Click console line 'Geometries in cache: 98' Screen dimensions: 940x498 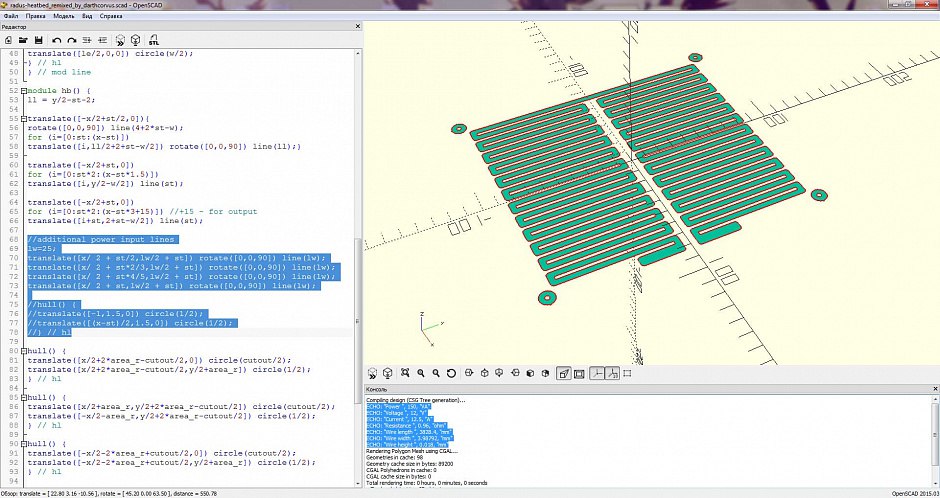pyautogui.click(x=394, y=457)
